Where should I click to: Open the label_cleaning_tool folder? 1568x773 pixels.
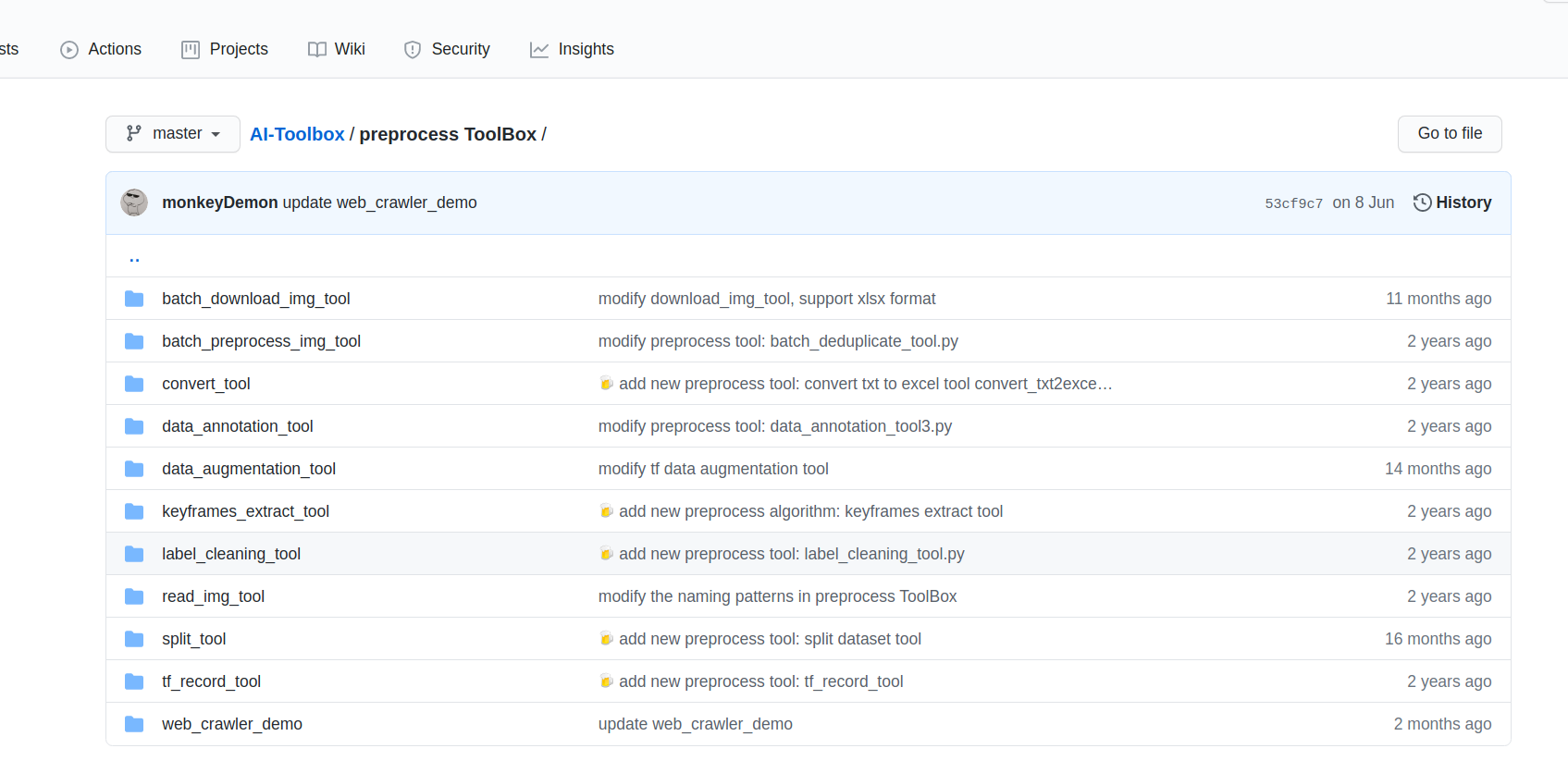pyautogui.click(x=230, y=554)
